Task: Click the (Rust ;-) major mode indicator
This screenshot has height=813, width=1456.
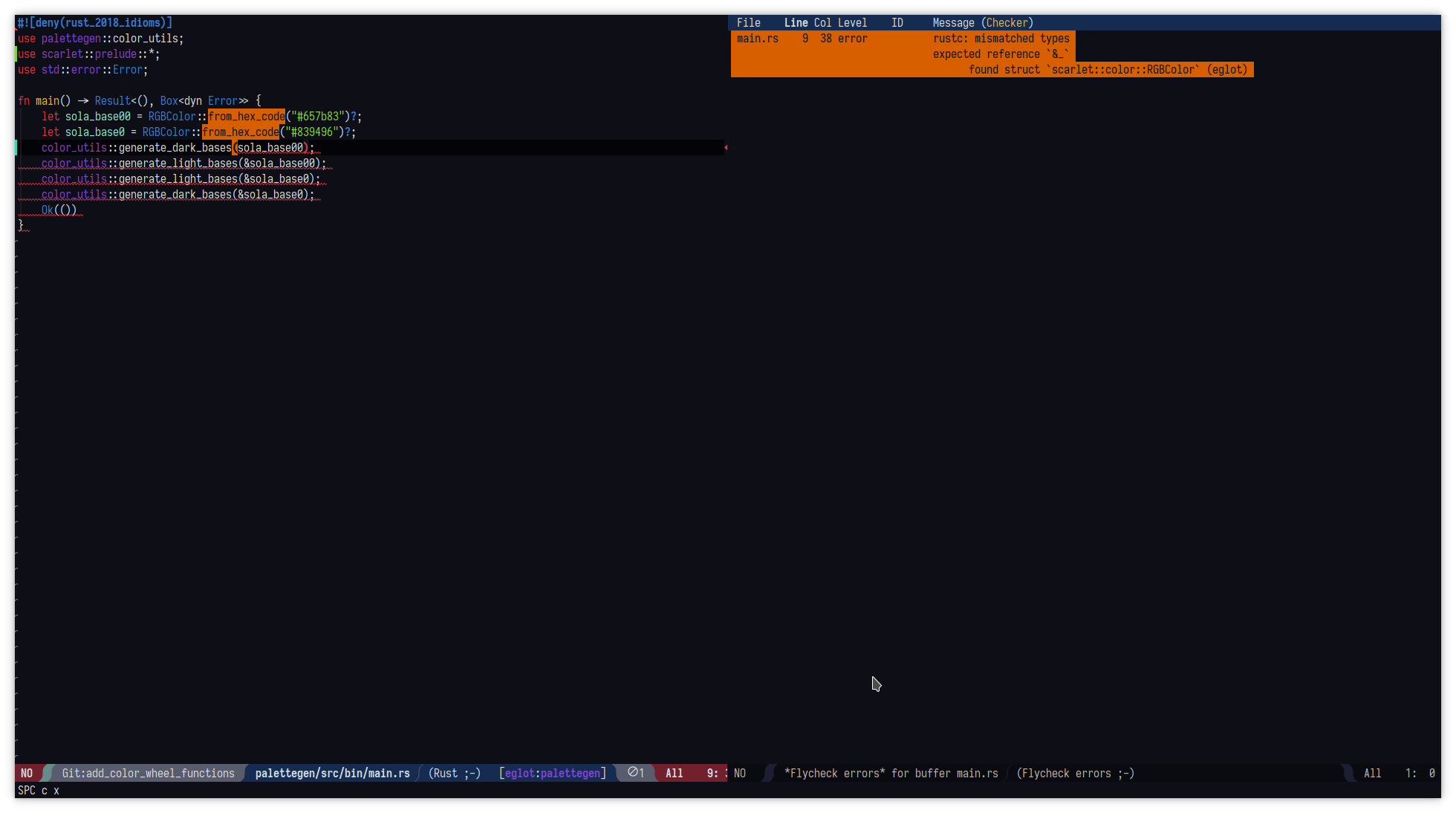Action: [x=455, y=773]
